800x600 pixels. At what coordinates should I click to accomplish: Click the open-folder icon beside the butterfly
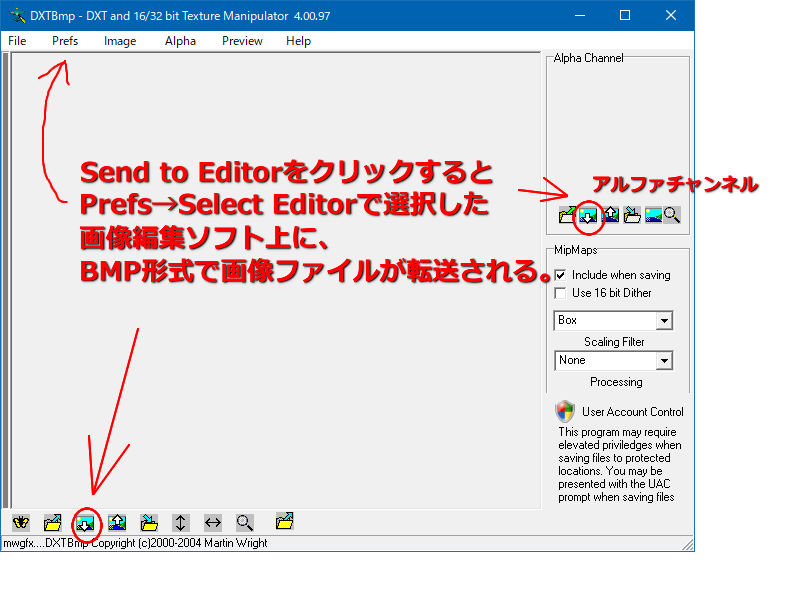[x=53, y=522]
